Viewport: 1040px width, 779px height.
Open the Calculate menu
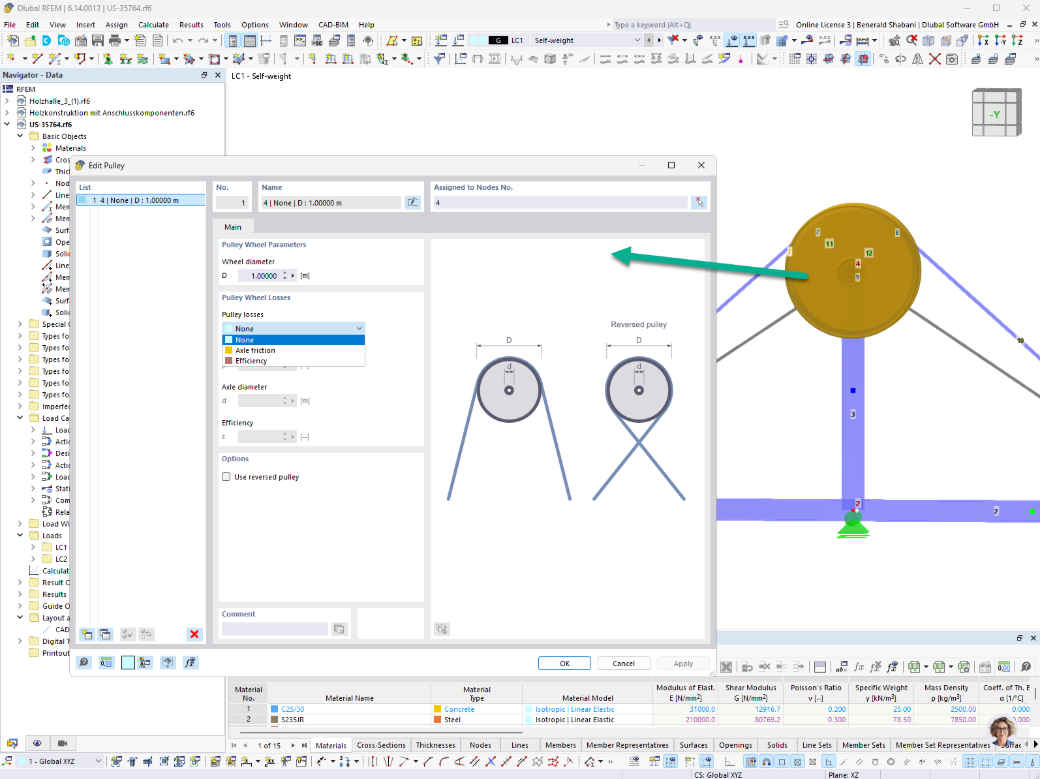(153, 25)
